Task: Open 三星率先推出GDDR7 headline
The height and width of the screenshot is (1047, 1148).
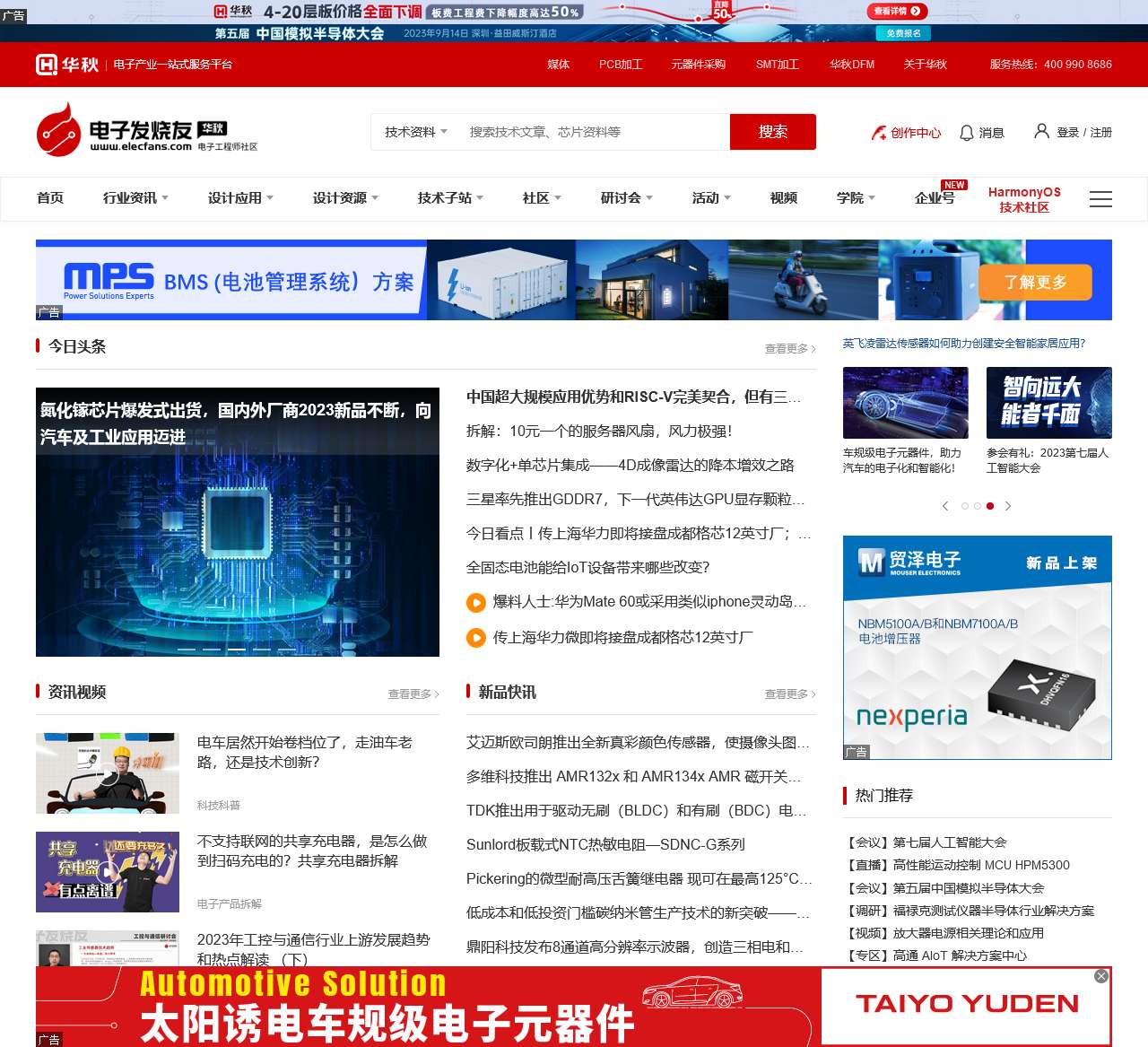Action: click(636, 500)
